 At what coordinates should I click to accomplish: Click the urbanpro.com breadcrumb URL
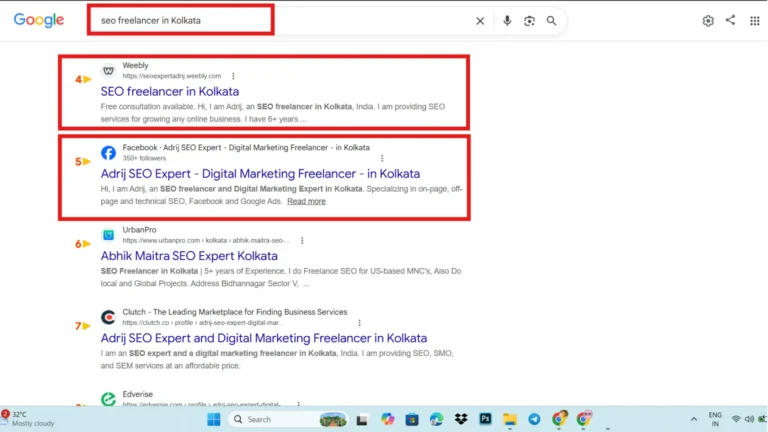pos(206,240)
